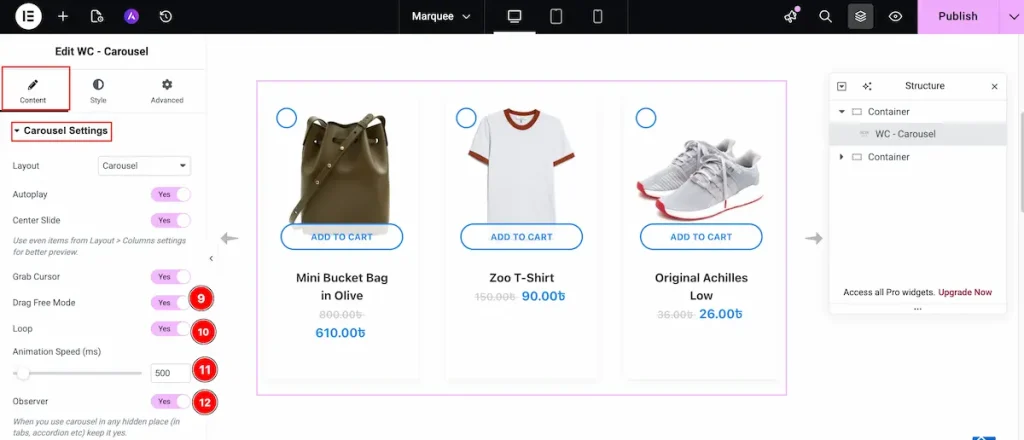Open the What's New megaphone icon
The height and width of the screenshot is (440, 1024).
pos(791,16)
